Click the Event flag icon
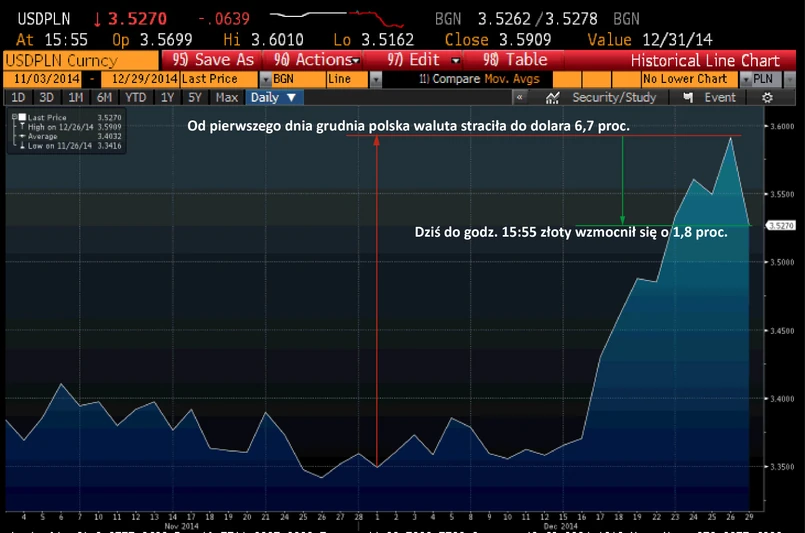 (x=688, y=98)
